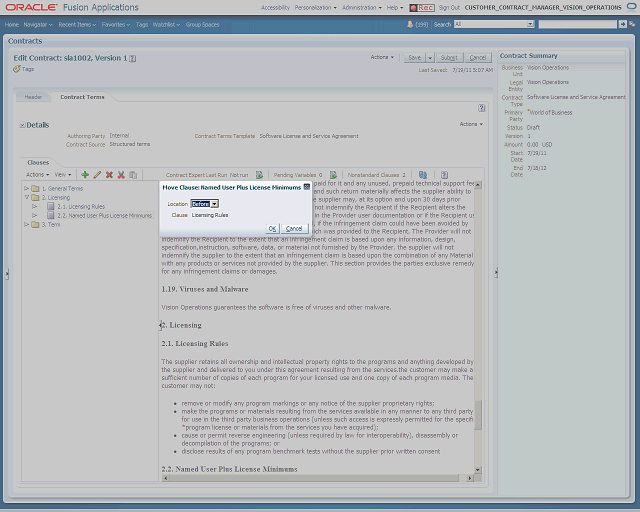Click the icon after Nonstandard Clauses 2
Viewport: 640px width, 512px height.
pyautogui.click(x=423, y=175)
